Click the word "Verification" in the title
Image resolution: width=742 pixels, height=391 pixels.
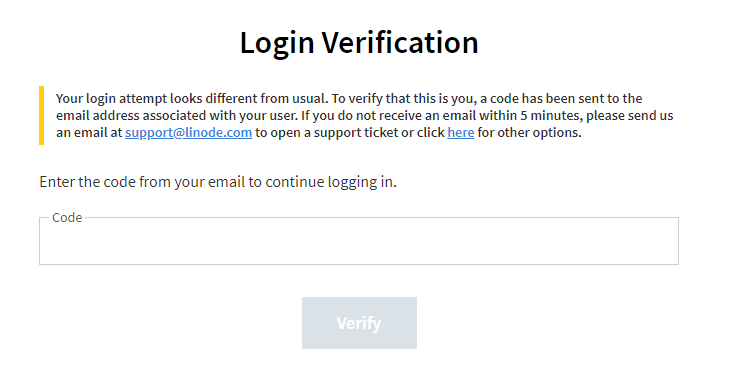click(x=400, y=43)
